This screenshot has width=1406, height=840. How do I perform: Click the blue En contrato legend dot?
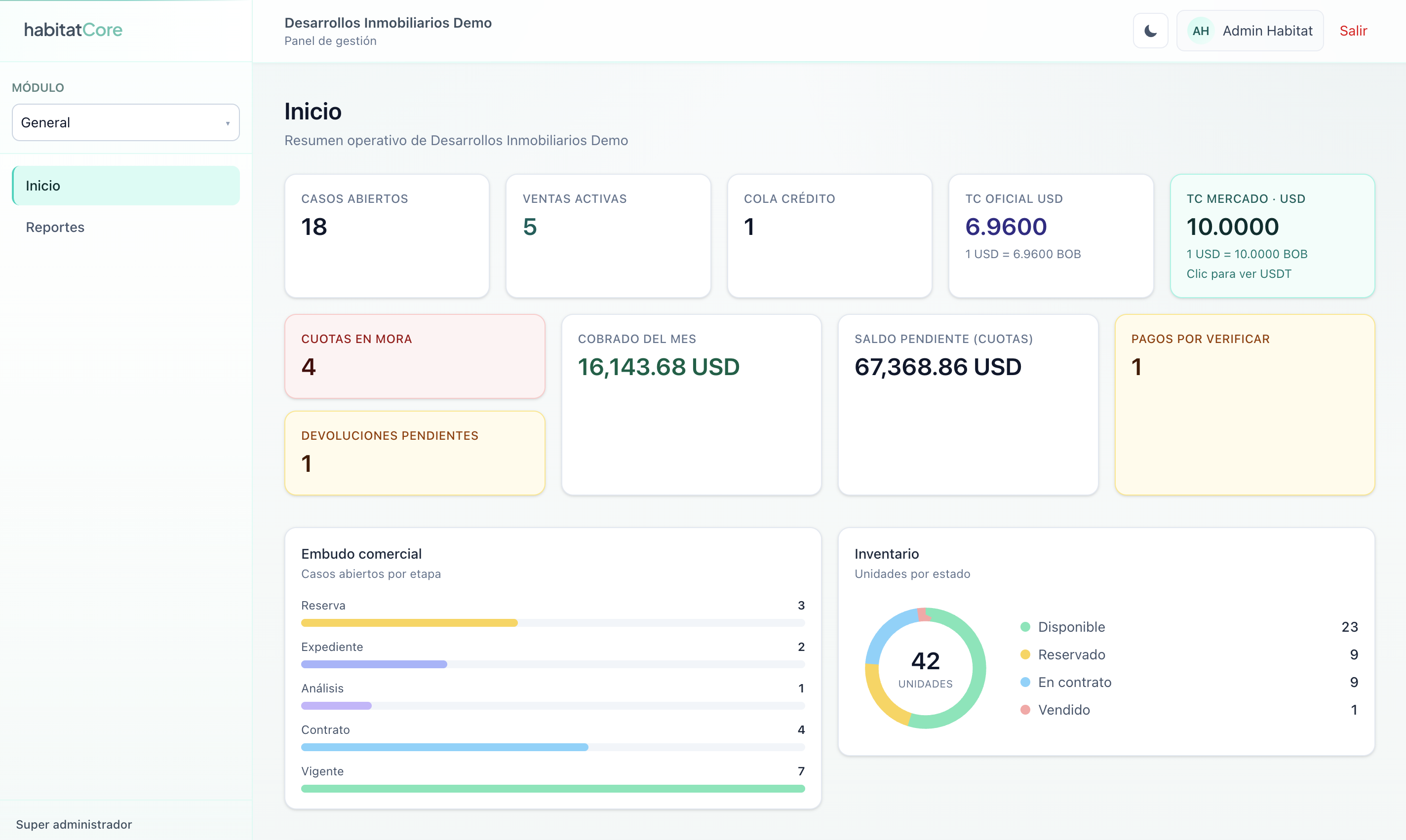click(1025, 682)
